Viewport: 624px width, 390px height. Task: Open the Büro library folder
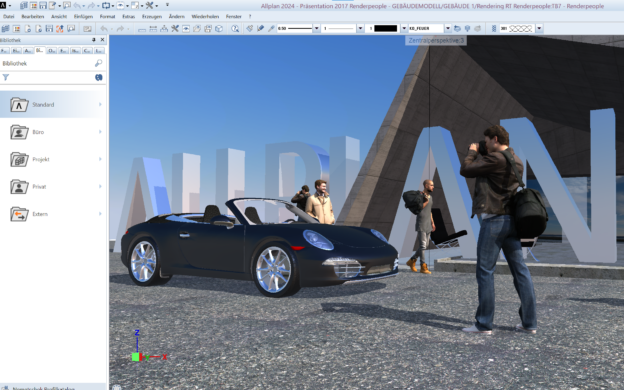click(53, 132)
